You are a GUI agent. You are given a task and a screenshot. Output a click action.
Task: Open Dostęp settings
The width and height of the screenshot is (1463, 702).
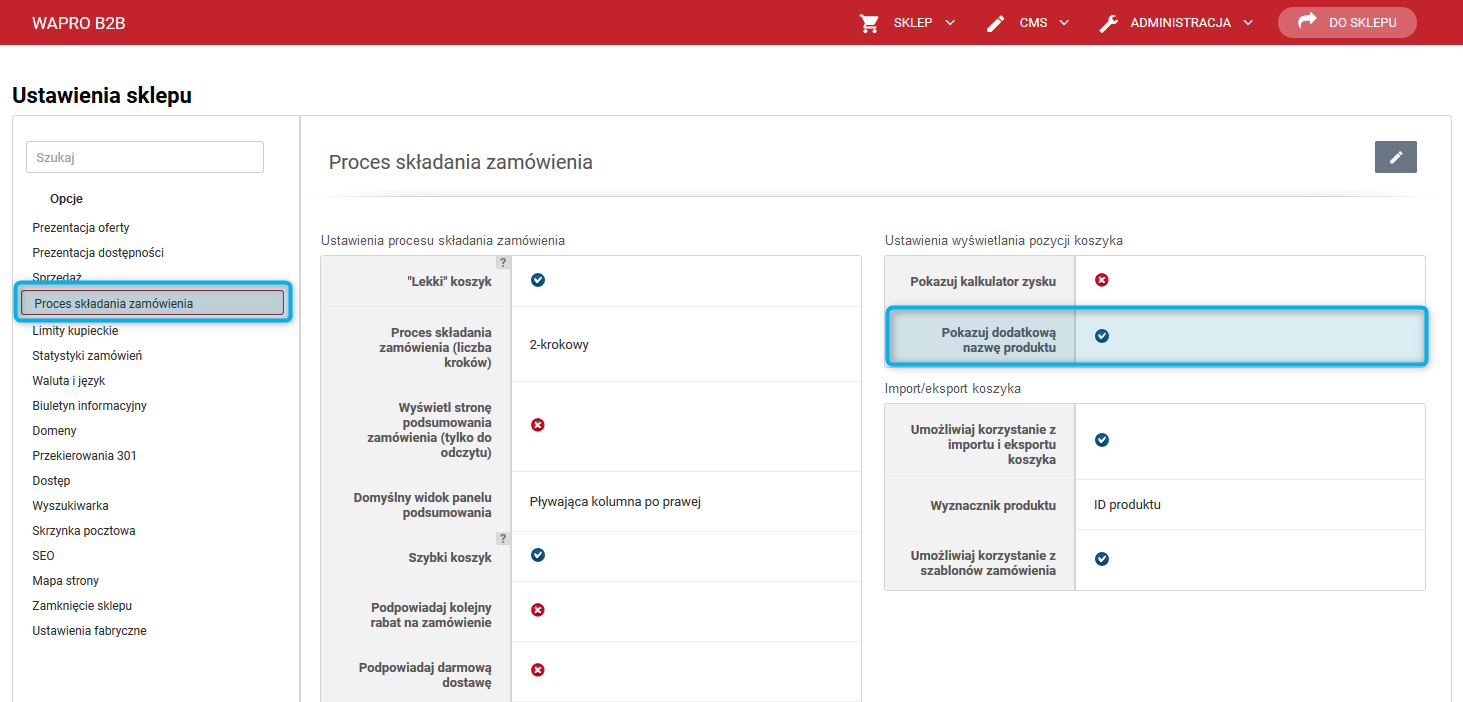[51, 481]
